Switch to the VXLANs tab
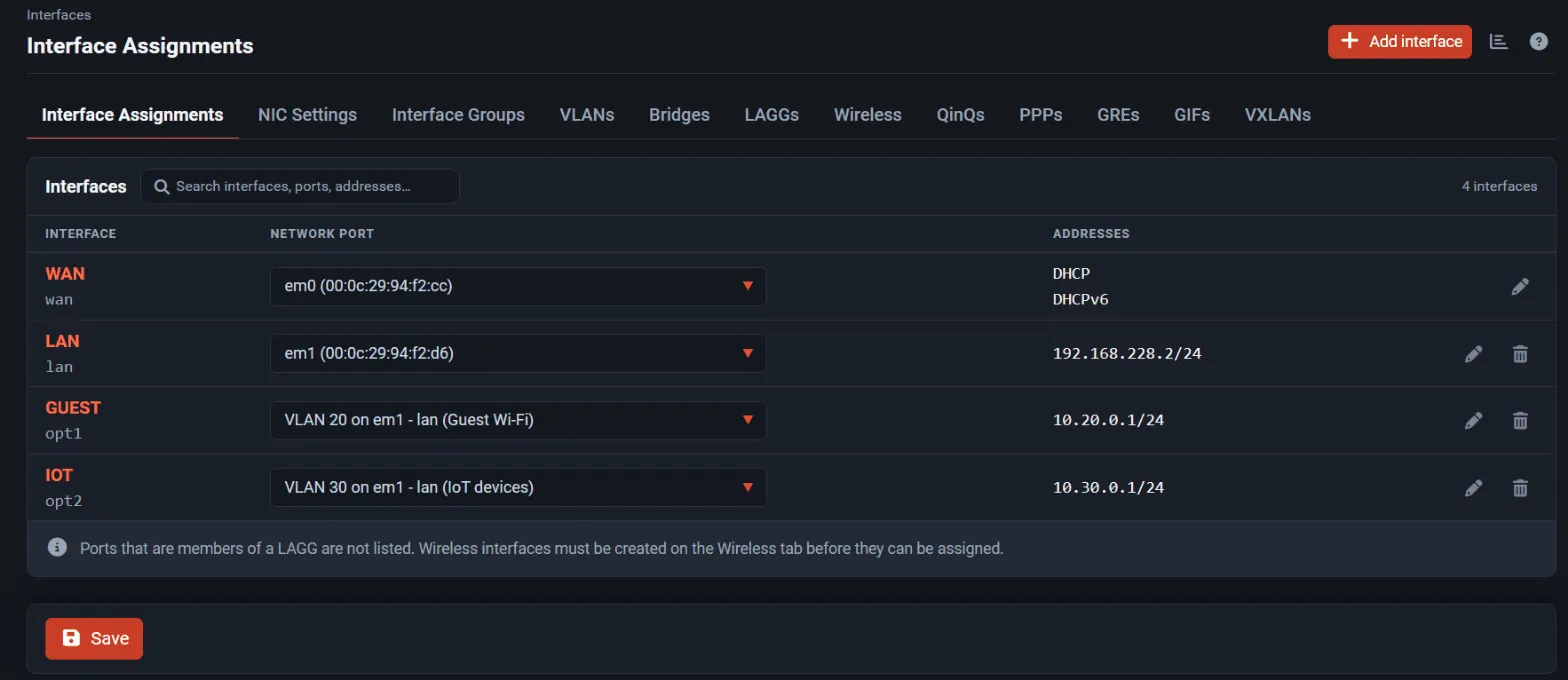1568x680 pixels. 1278,115
